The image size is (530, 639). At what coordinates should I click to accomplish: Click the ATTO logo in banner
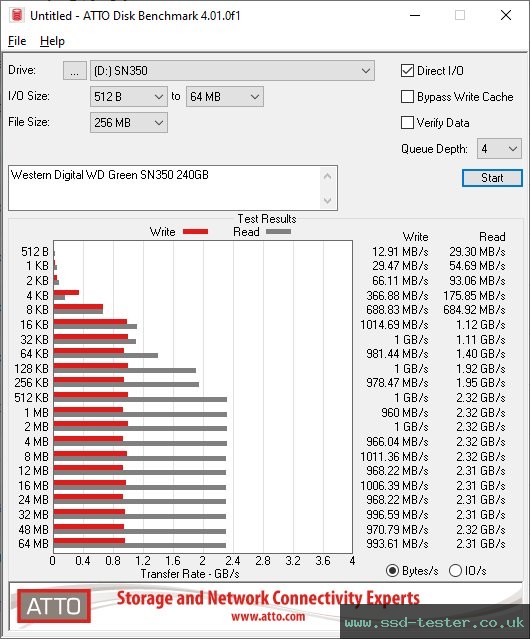point(54,606)
